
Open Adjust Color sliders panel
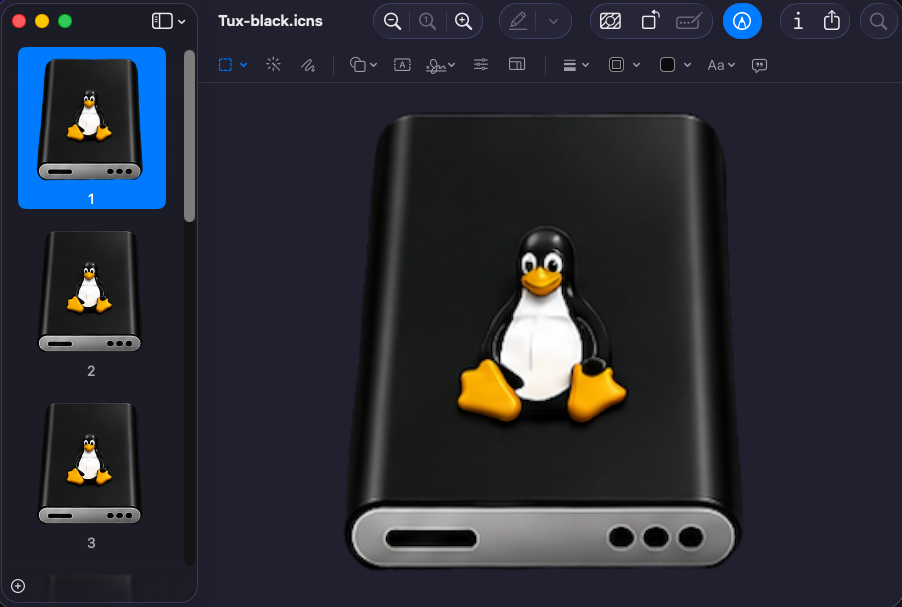(x=481, y=64)
